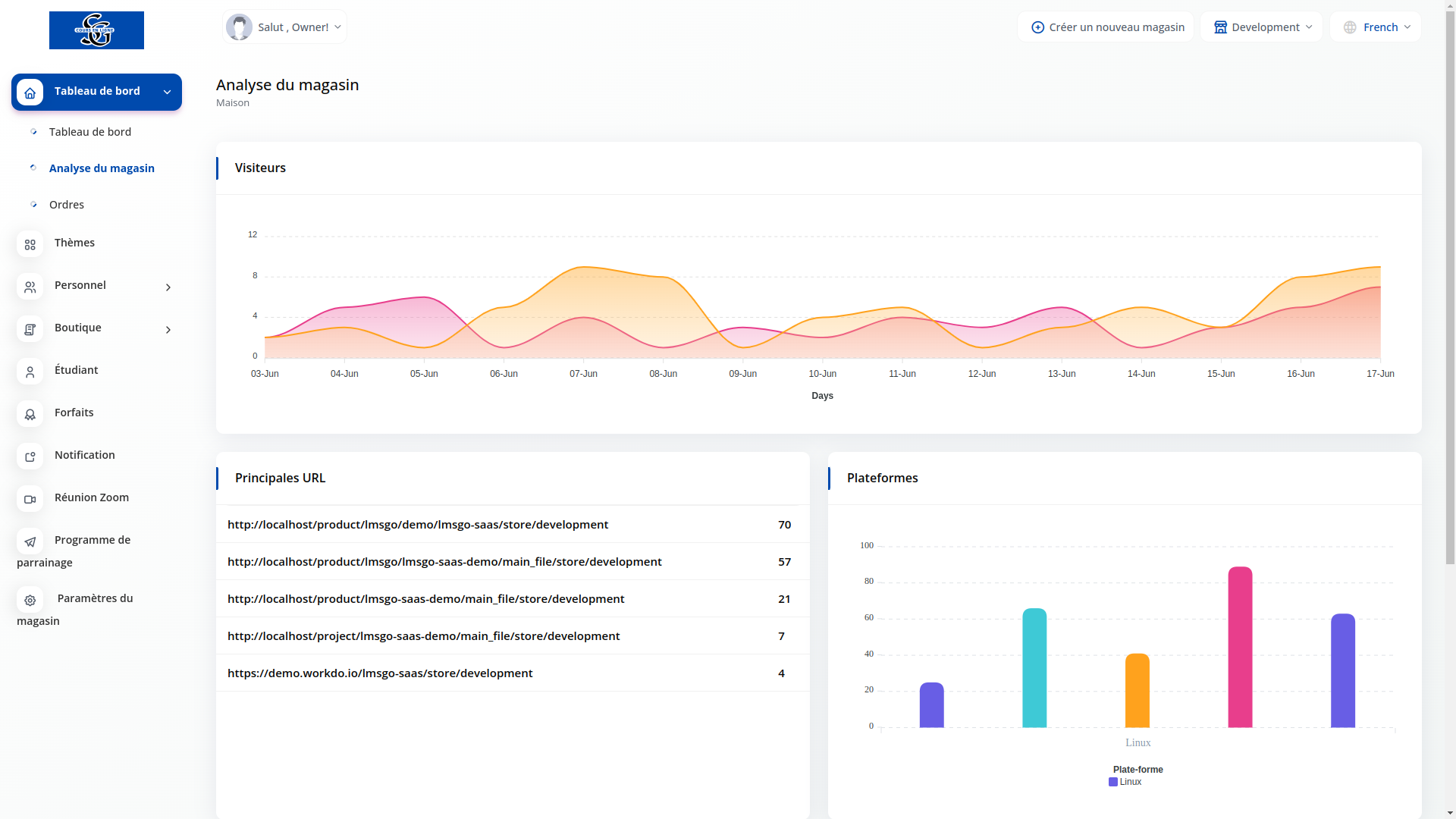Click the Paramètres du magasin gear icon
This screenshot has height=819, width=1456.
[x=30, y=600]
